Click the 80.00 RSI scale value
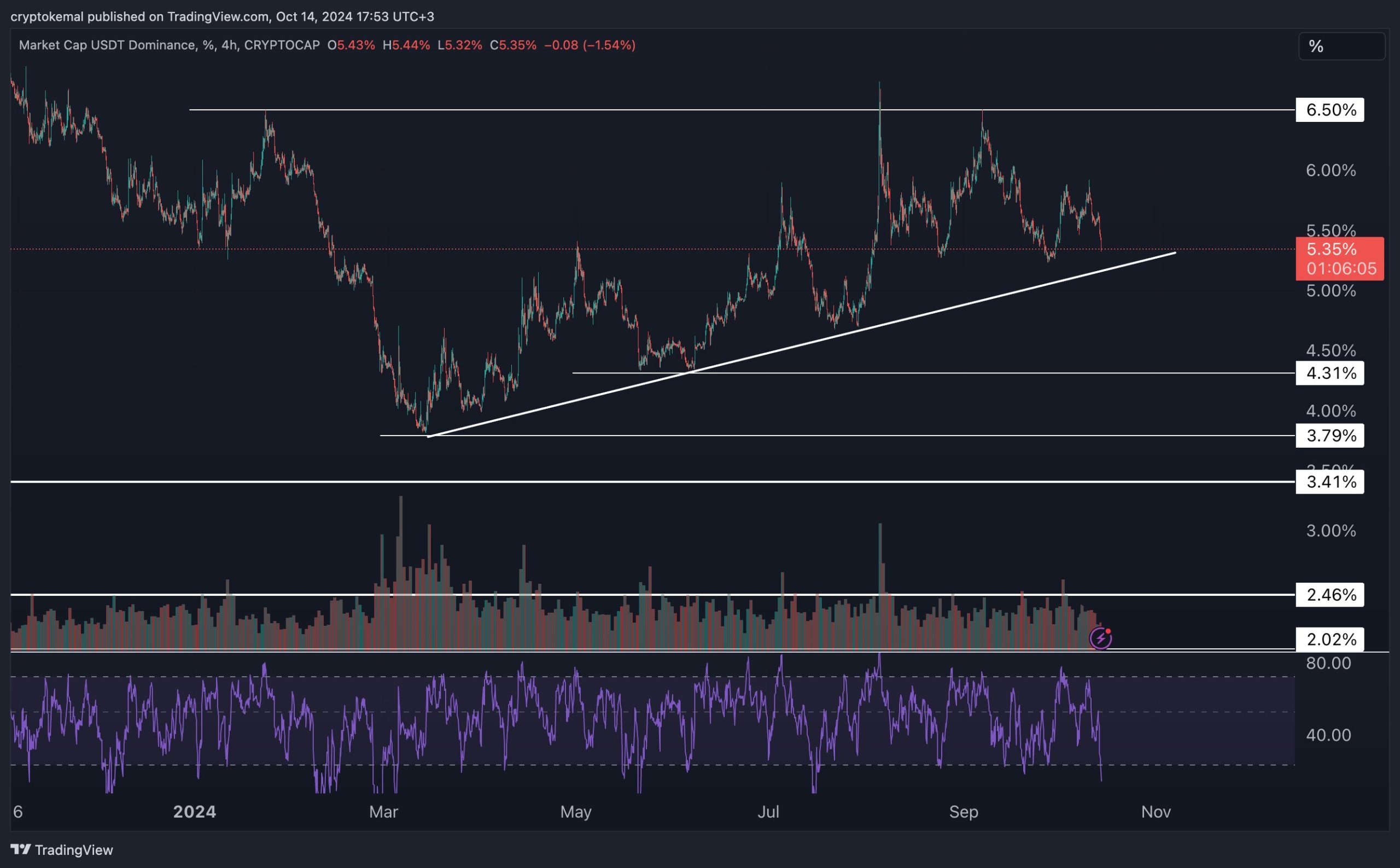The height and width of the screenshot is (868, 1400). (x=1328, y=663)
